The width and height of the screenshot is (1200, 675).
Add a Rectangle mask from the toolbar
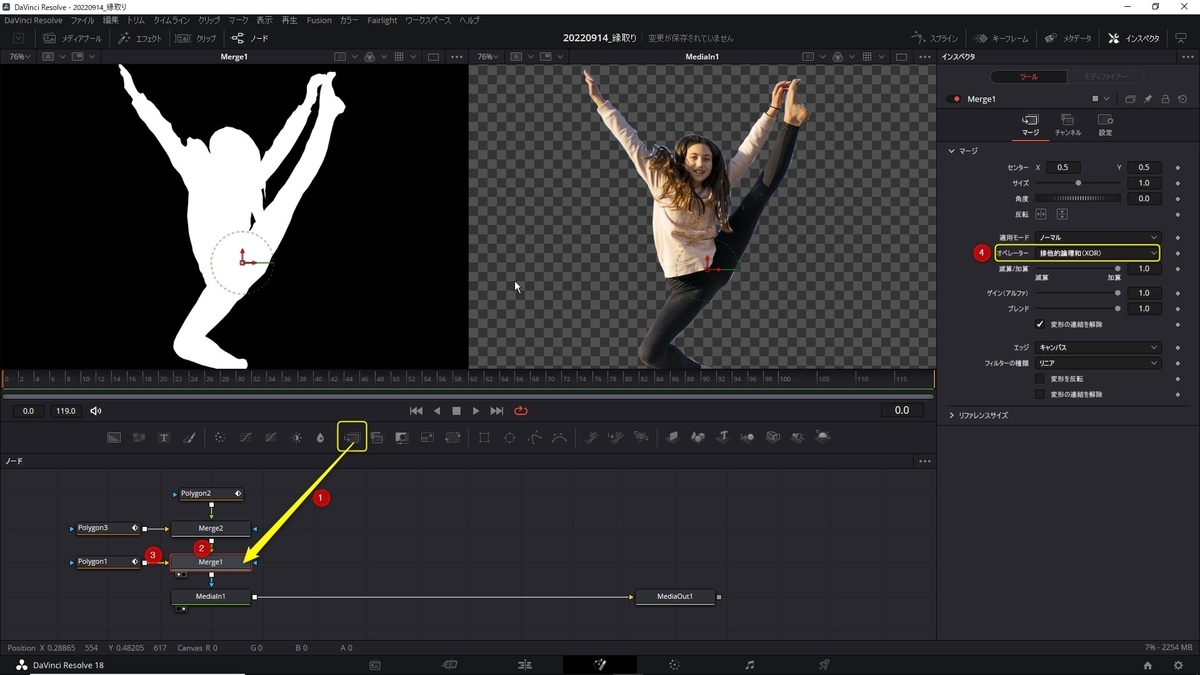tap(484, 437)
